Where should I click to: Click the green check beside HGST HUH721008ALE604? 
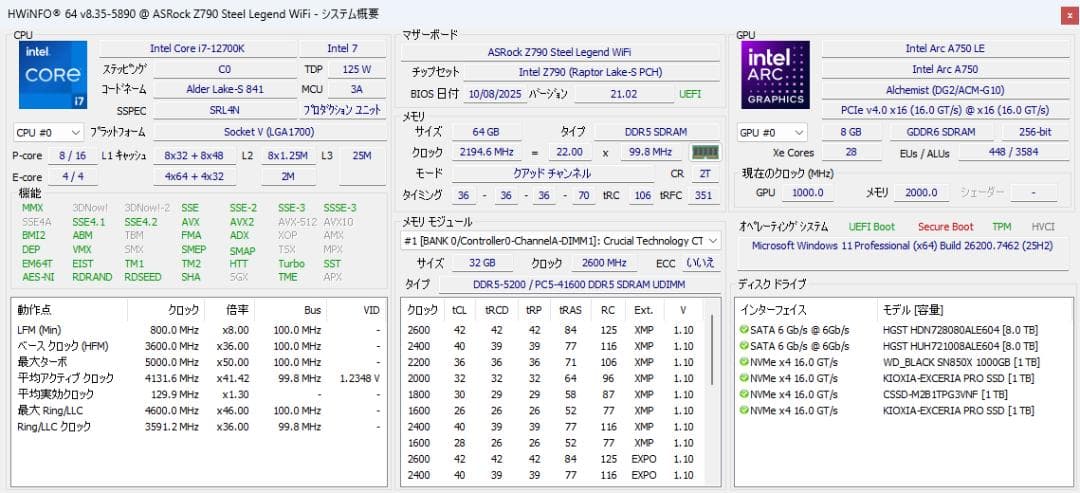point(744,346)
